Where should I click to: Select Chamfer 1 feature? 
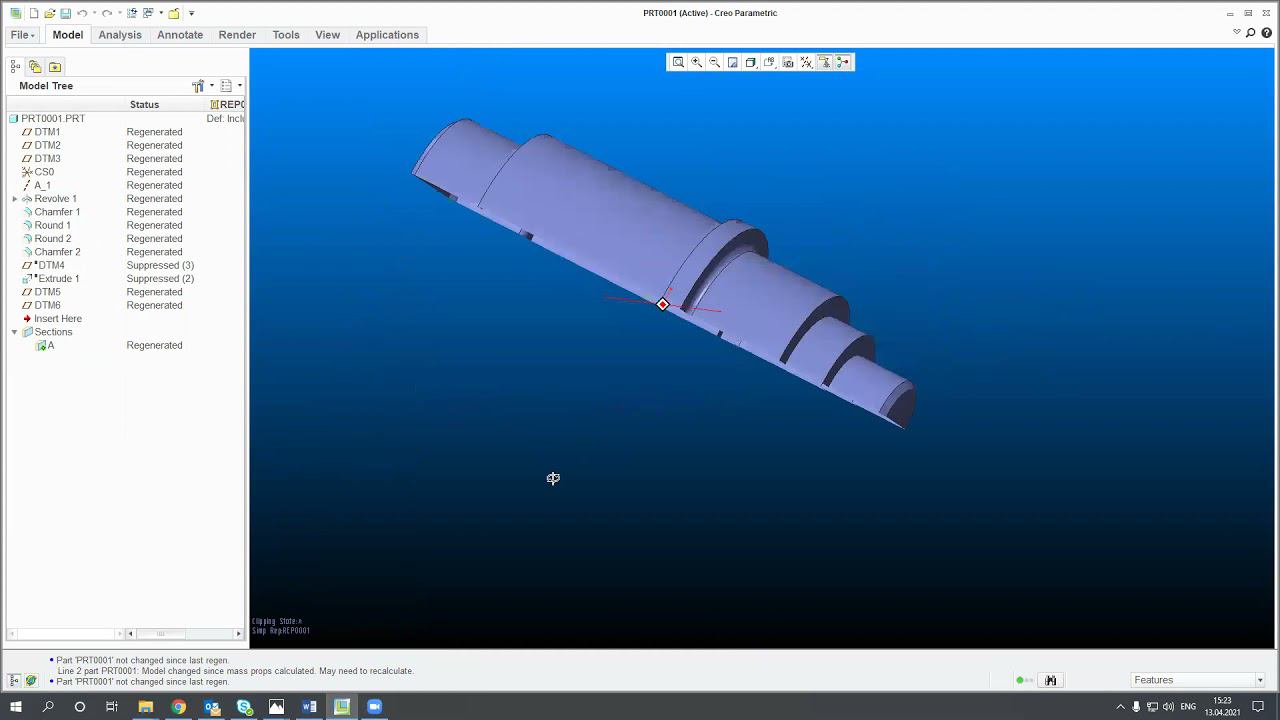coord(57,212)
